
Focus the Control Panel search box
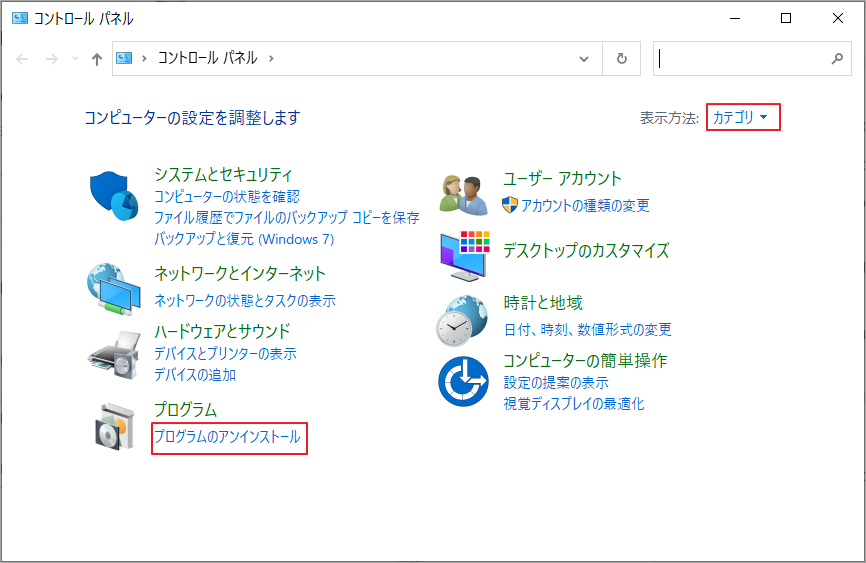pyautogui.click(x=752, y=58)
